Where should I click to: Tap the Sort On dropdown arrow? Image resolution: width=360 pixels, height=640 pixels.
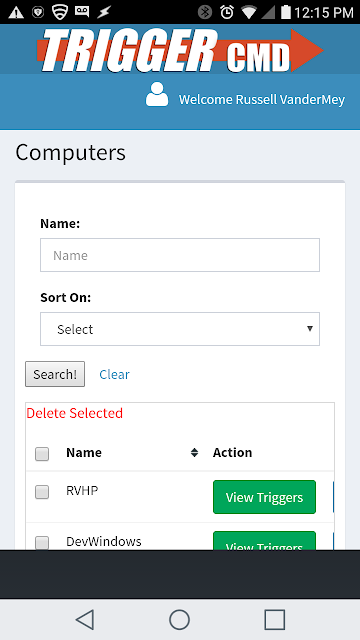tap(310, 329)
